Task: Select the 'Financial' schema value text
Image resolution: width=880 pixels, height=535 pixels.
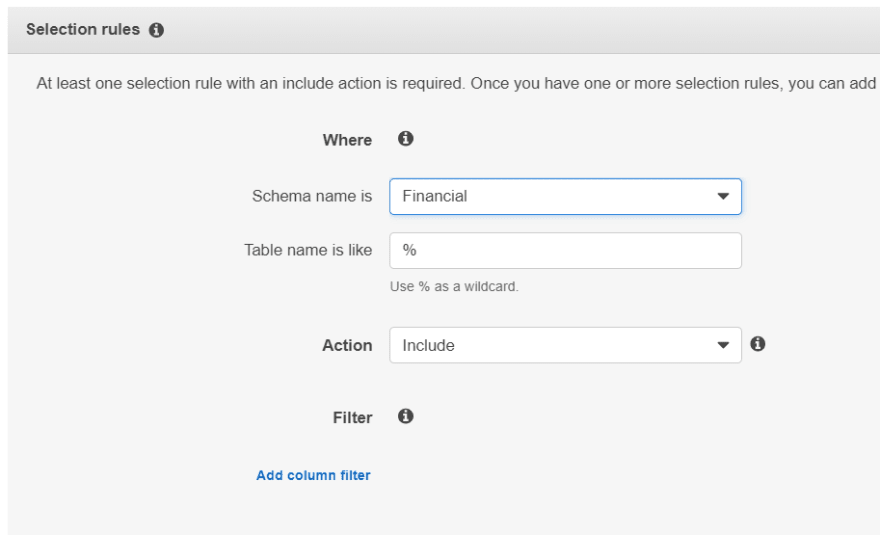Action: click(434, 196)
